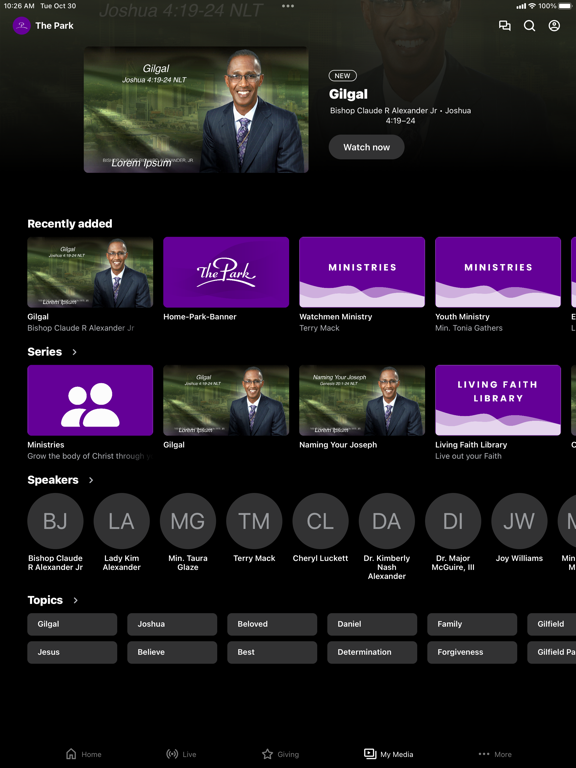
Task: Click 'Bishop Claude R Alexander Jr' under Gilgal card
Action: click(81, 328)
